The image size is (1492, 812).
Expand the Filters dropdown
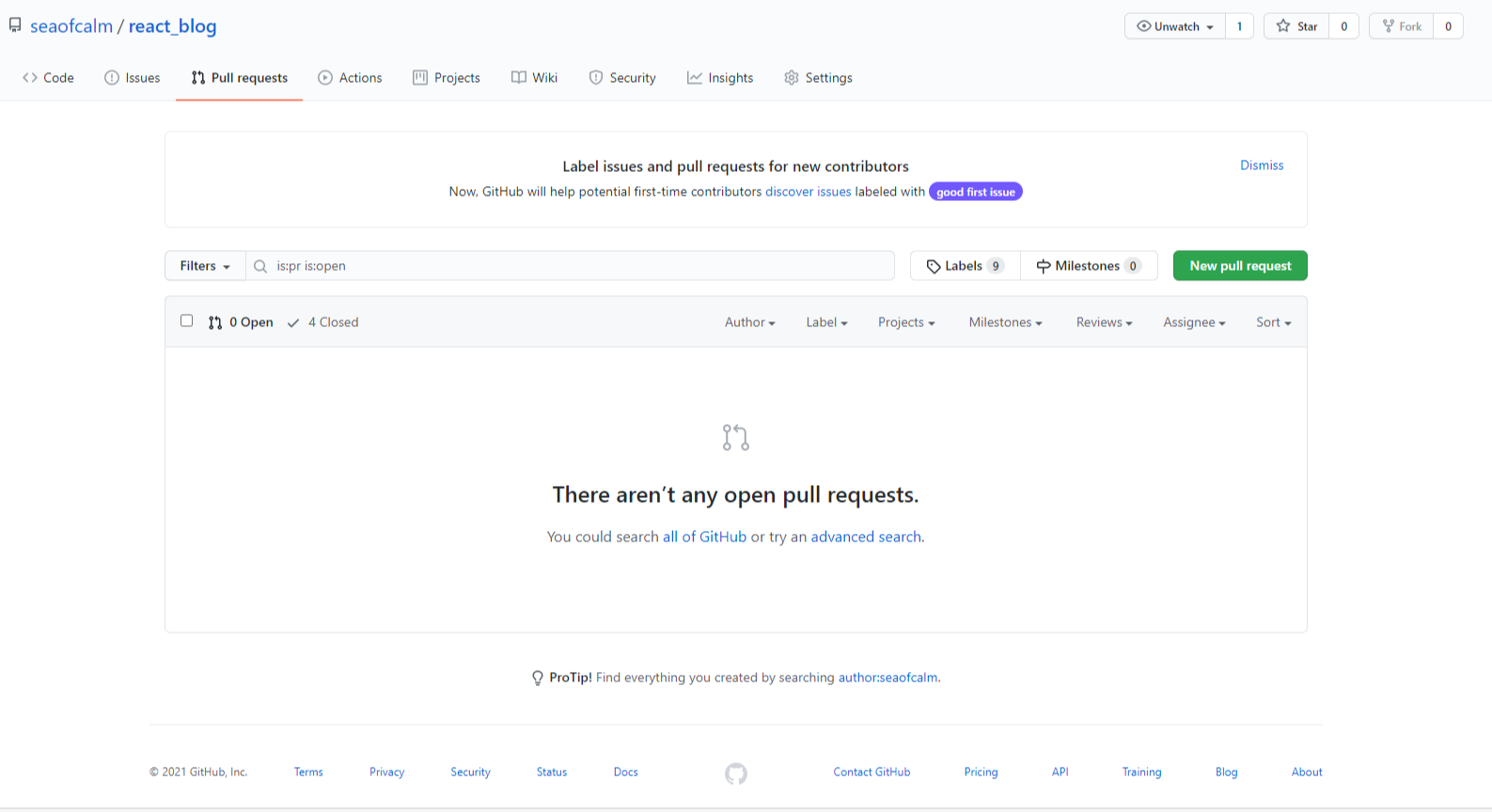[x=205, y=266]
